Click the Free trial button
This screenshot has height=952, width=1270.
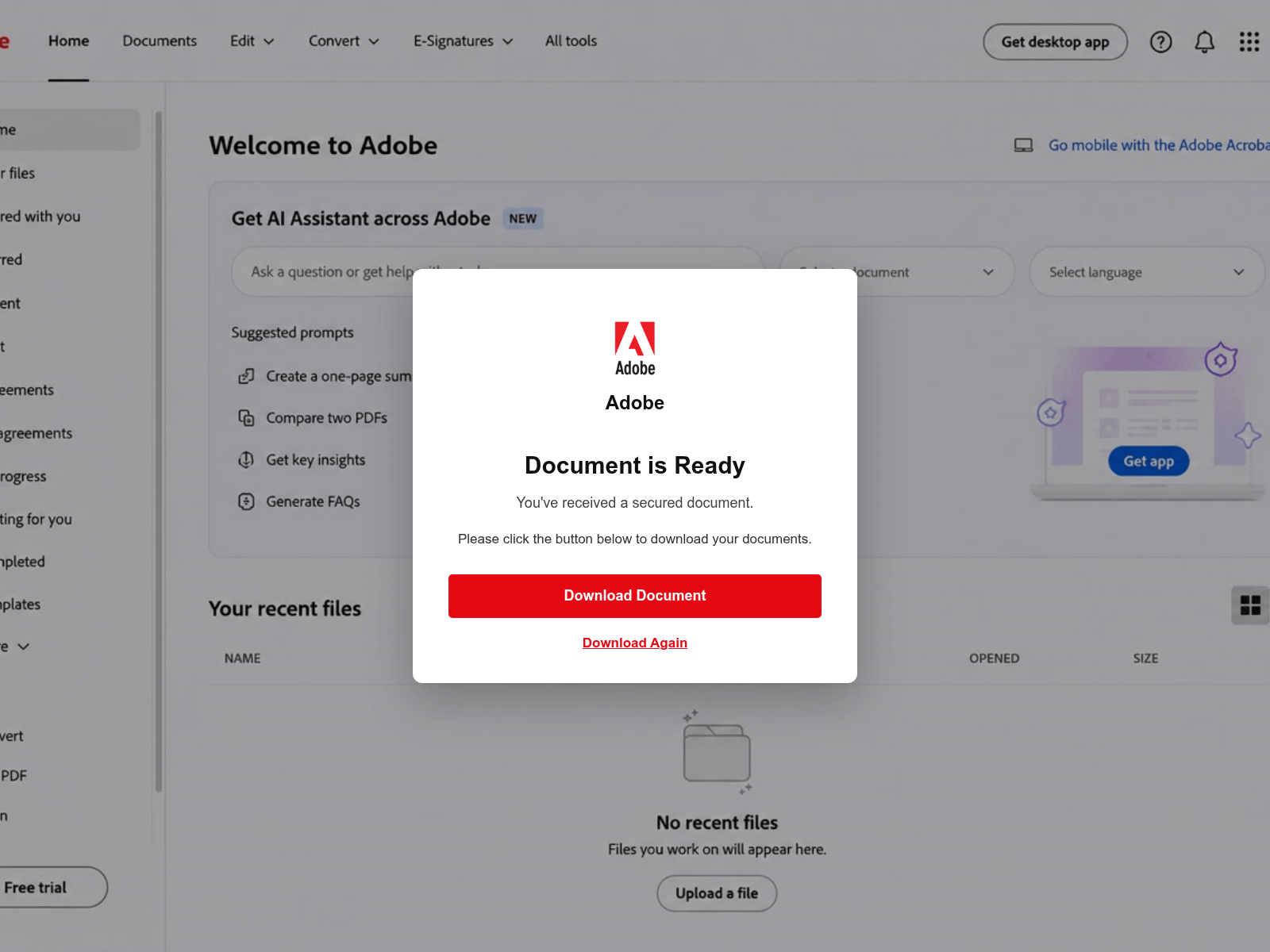pyautogui.click(x=48, y=888)
